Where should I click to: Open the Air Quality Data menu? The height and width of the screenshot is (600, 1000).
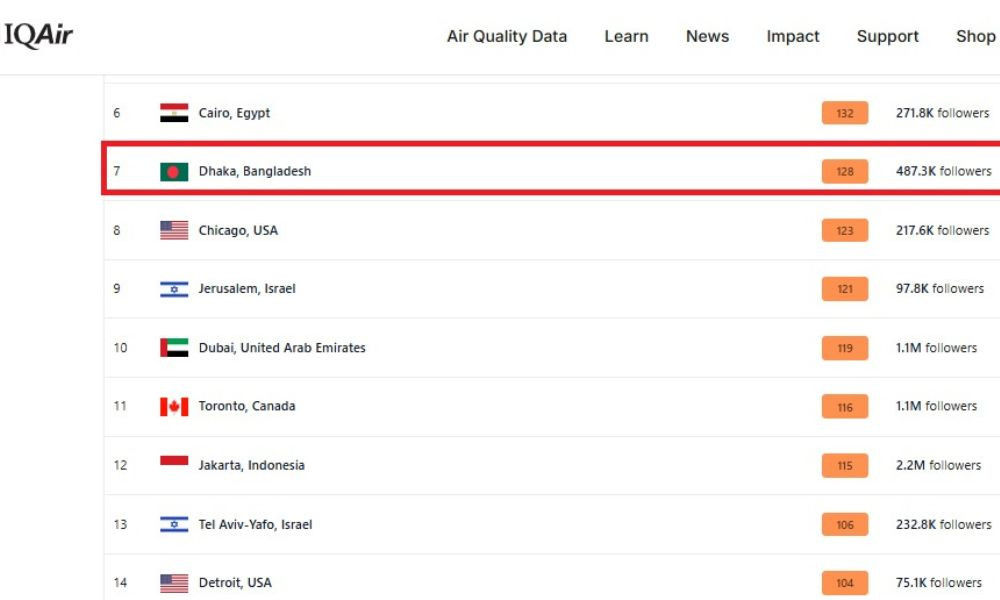(x=506, y=36)
